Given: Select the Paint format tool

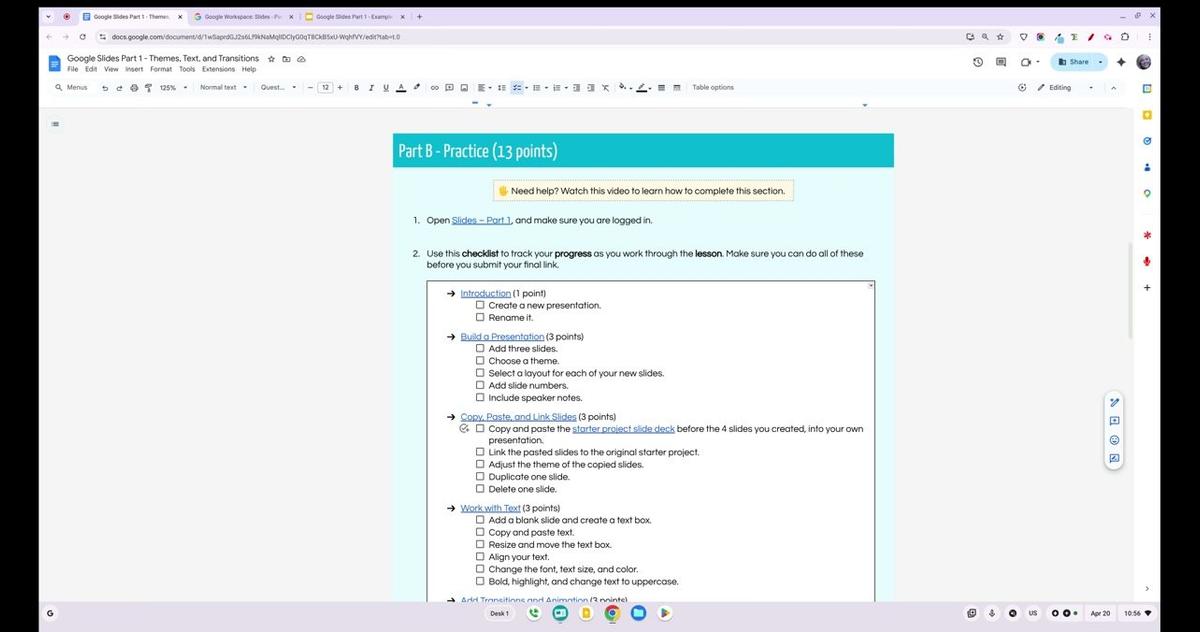Looking at the screenshot, I should (x=148, y=87).
